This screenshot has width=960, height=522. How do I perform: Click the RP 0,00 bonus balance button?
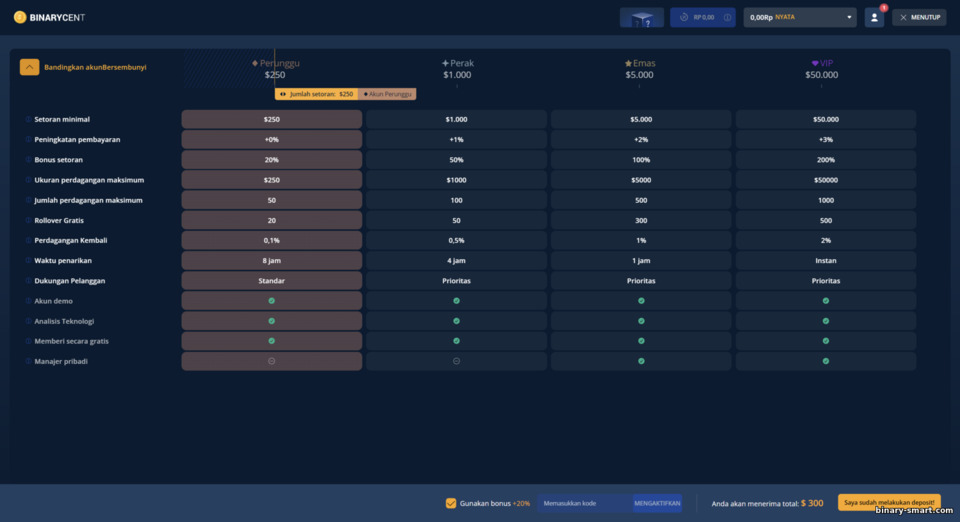pyautogui.click(x=702, y=18)
